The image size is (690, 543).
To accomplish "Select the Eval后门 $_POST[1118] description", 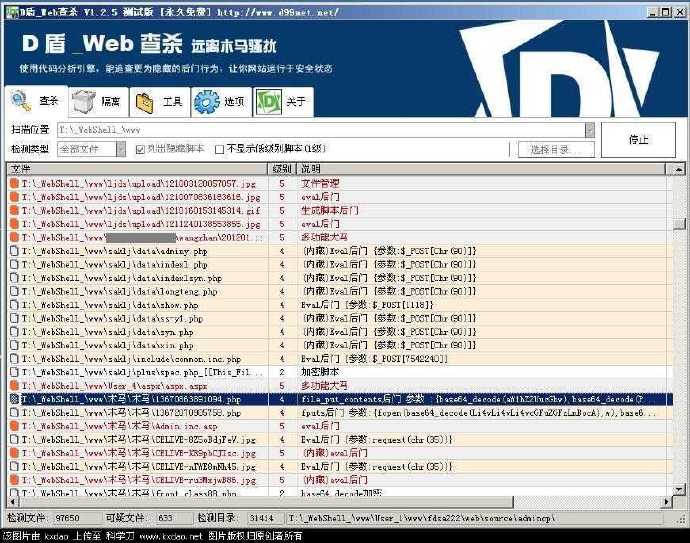I will 367,305.
